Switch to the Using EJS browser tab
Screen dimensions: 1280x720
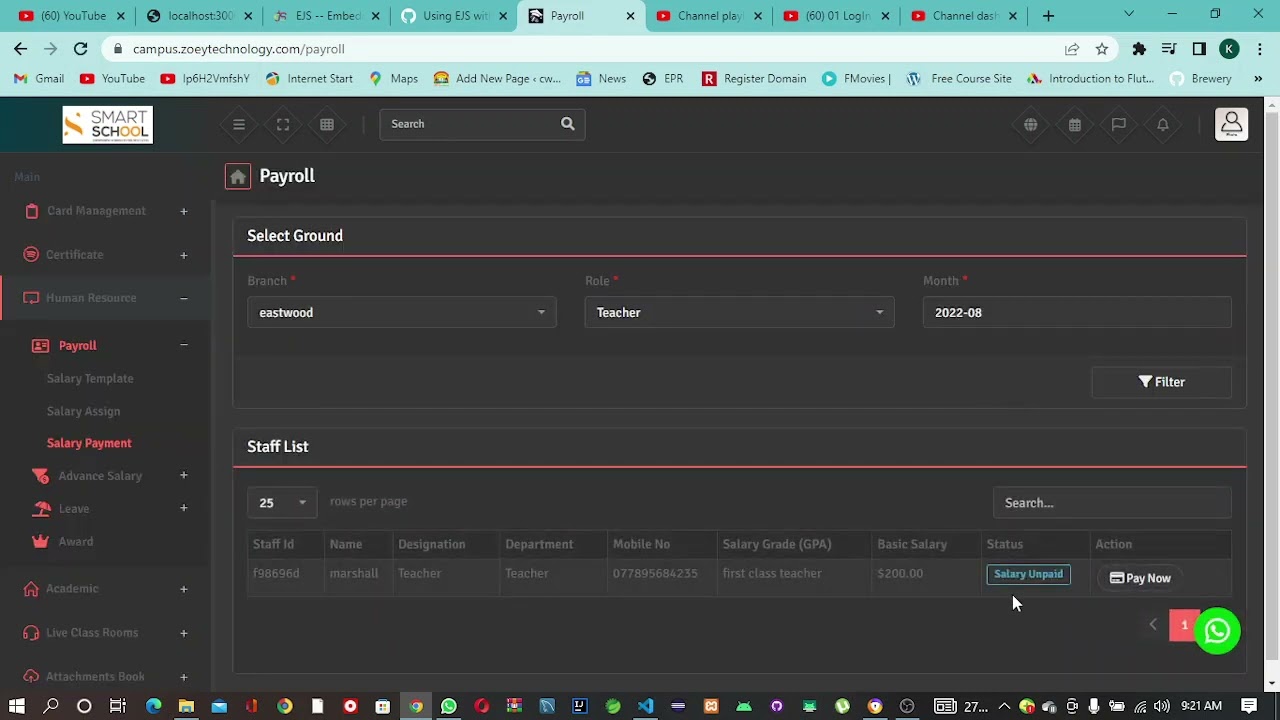452,16
